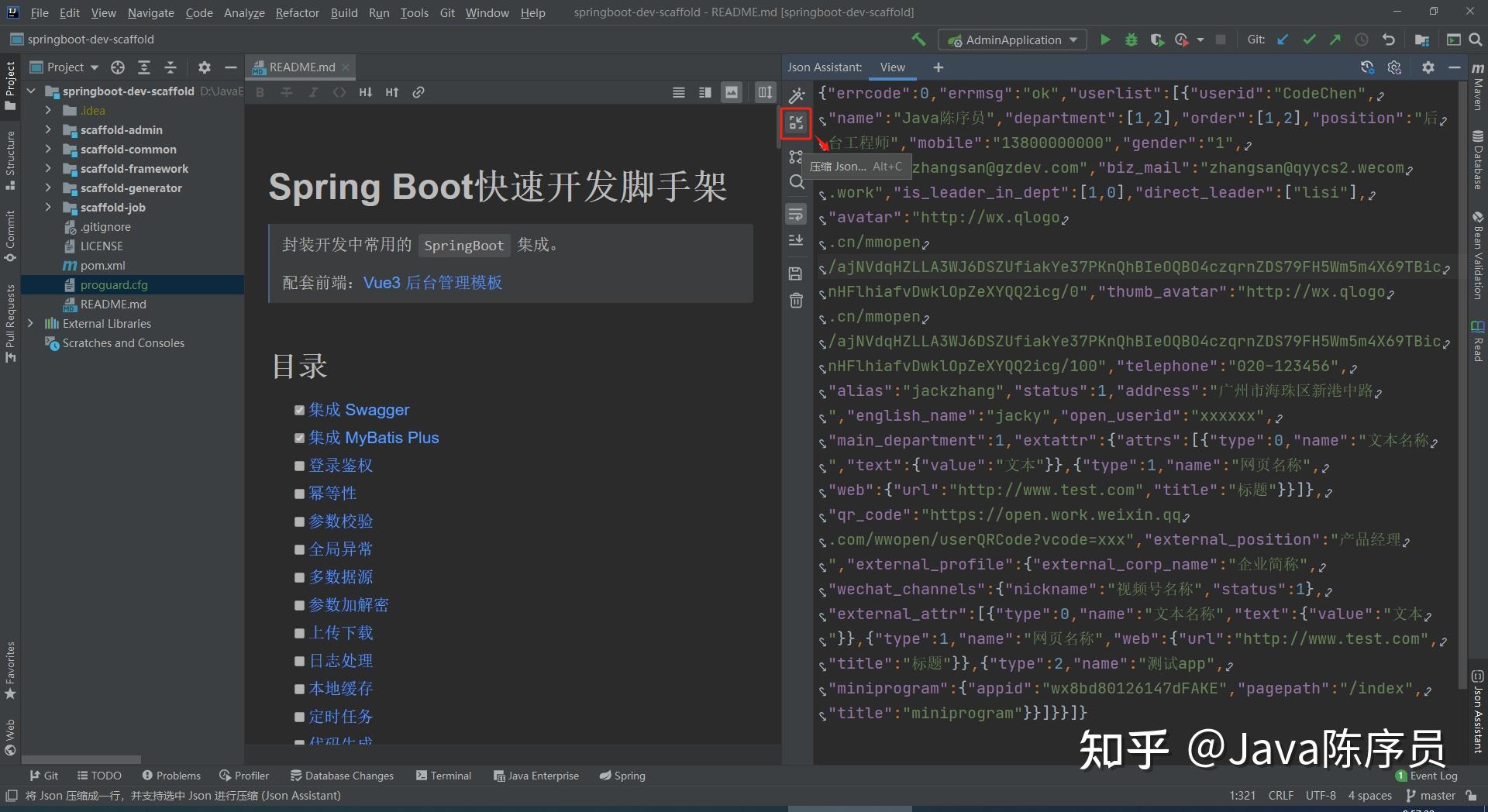Insert a hyperlink from the Markdown toolbar
This screenshot has width=1488, height=812.
click(x=419, y=91)
